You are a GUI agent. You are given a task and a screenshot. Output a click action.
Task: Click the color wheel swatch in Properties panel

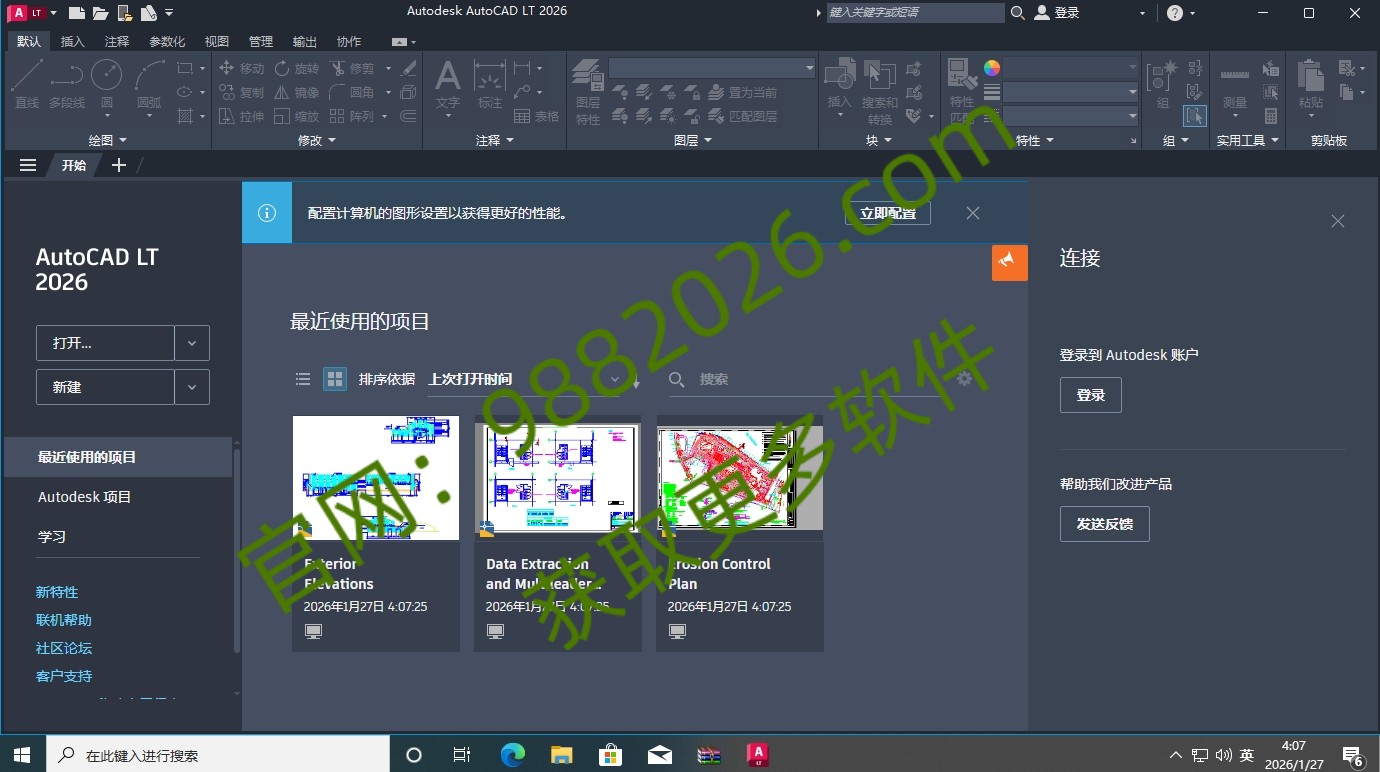tap(992, 68)
